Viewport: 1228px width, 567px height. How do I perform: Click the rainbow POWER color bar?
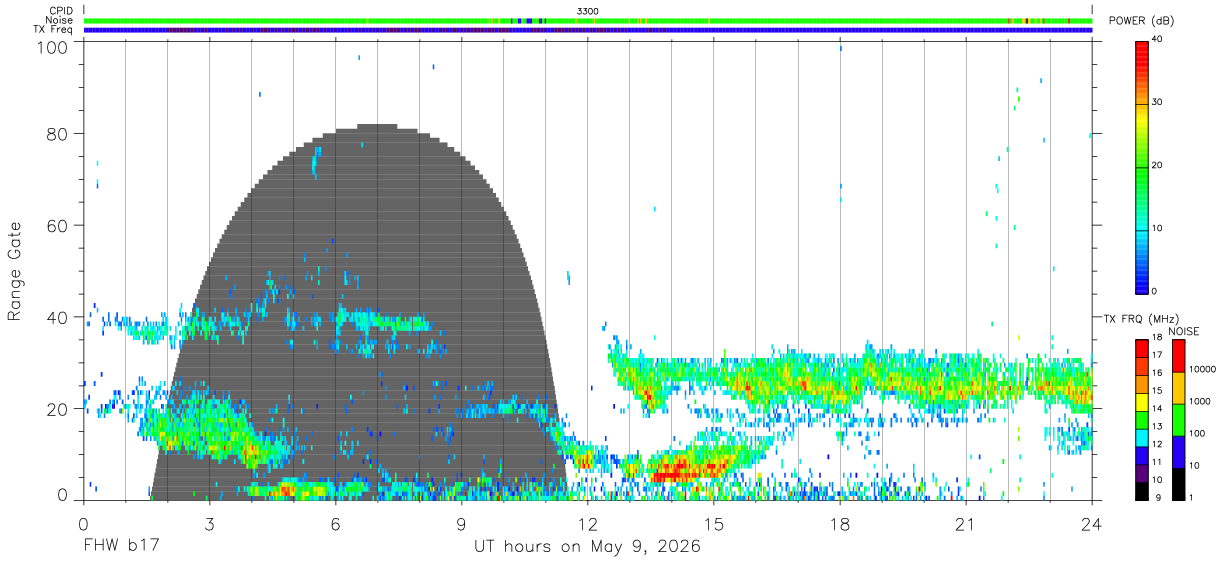tap(1141, 166)
